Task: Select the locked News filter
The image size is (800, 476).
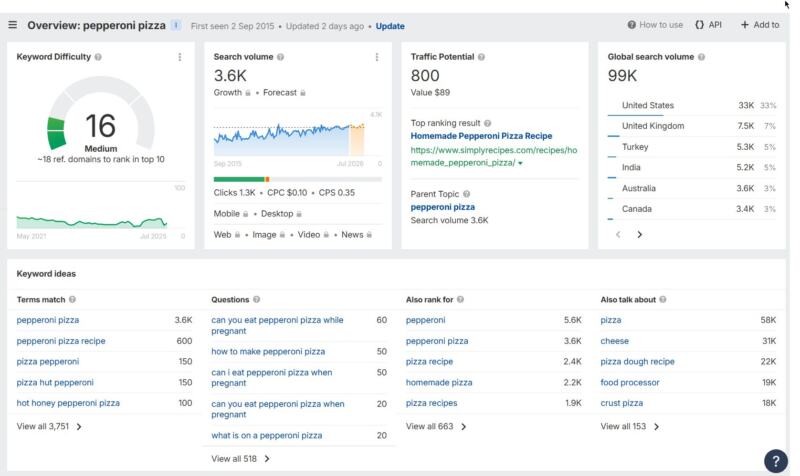Action: pyautogui.click(x=356, y=235)
